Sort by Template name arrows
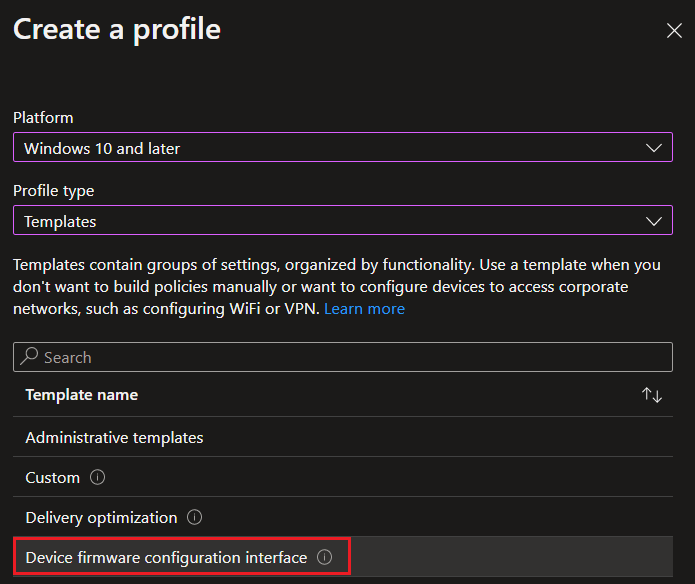The height and width of the screenshot is (584, 695). (652, 395)
